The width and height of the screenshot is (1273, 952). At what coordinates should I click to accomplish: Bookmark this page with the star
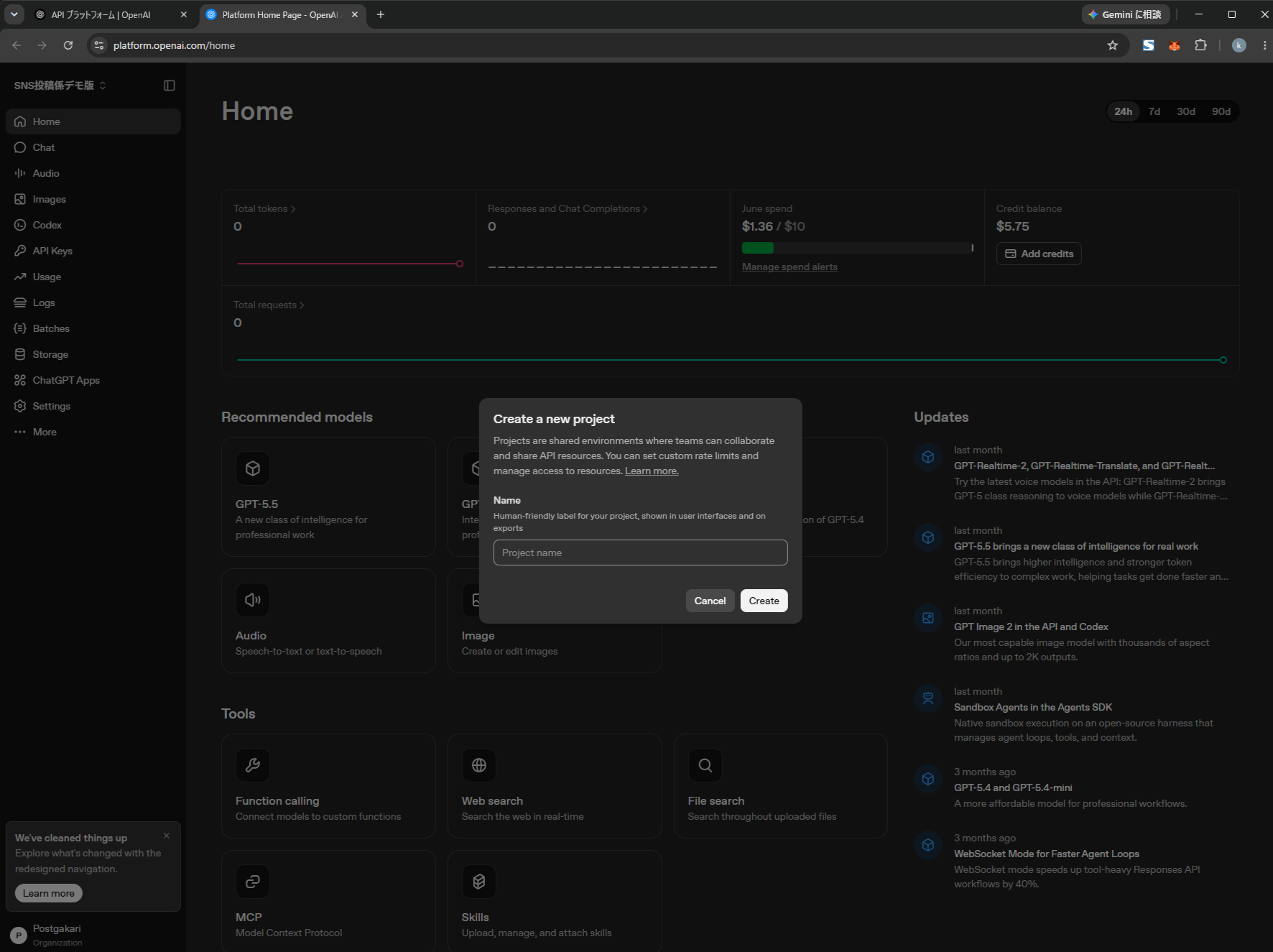(1113, 45)
